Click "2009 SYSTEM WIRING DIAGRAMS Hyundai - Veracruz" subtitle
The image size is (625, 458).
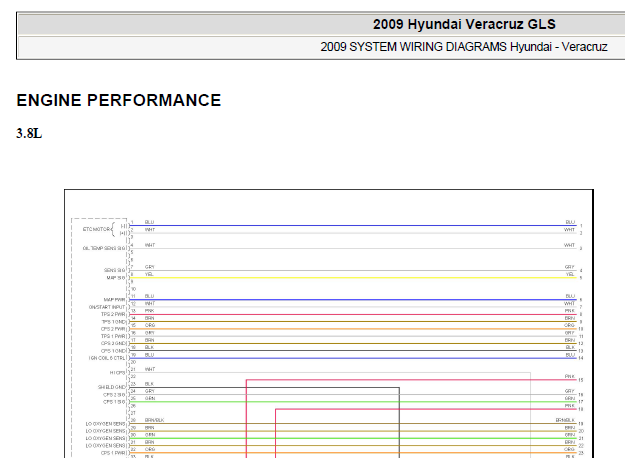click(464, 47)
